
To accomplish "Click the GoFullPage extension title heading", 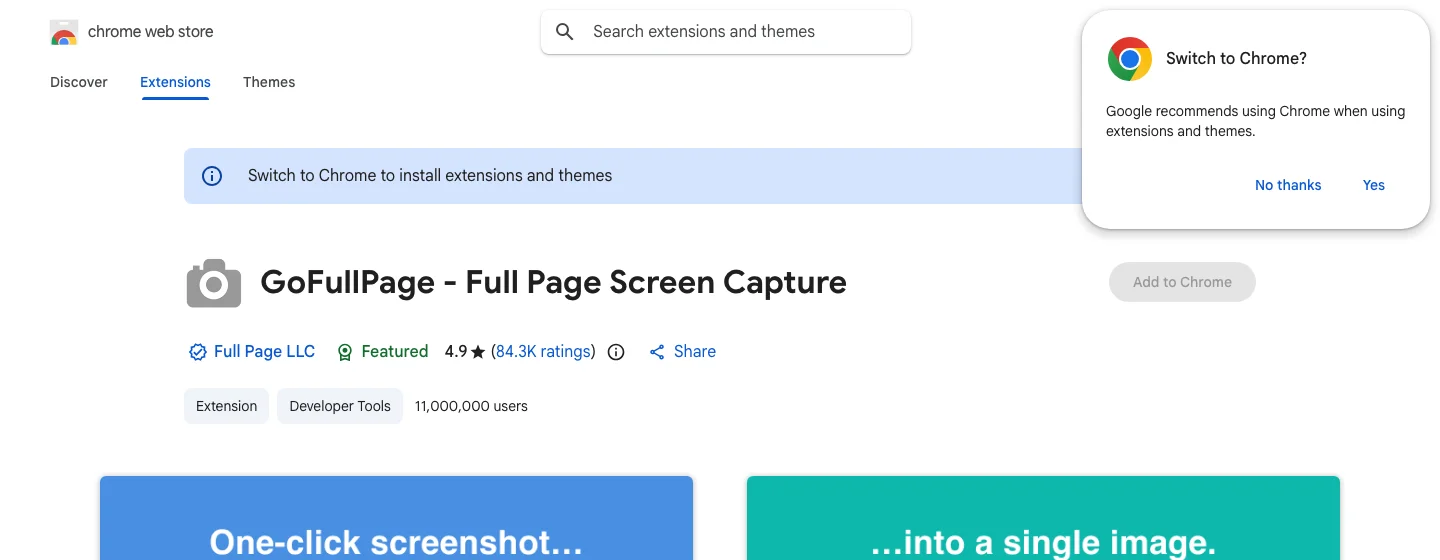I will 554,283.
